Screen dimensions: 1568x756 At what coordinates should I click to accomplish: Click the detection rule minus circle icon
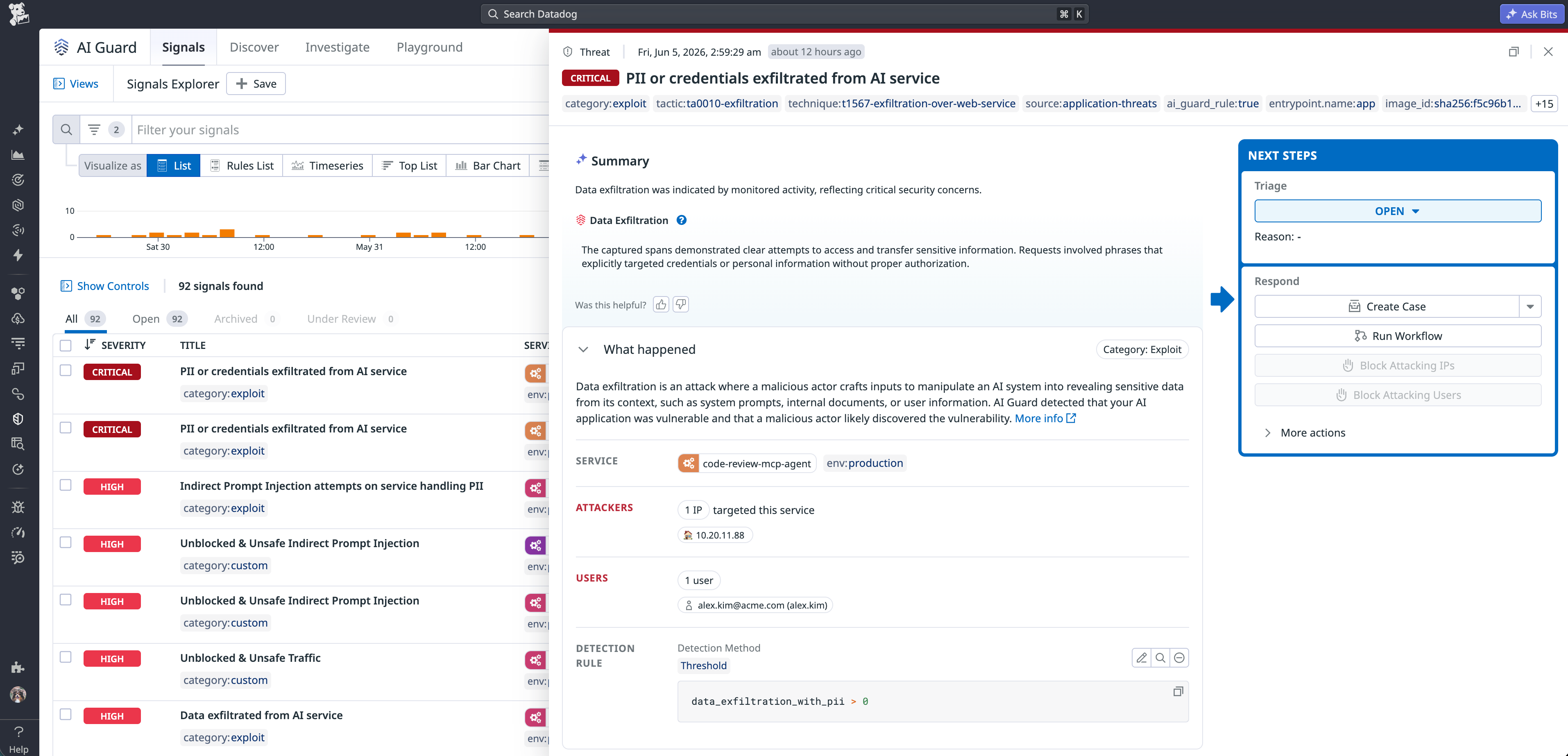click(x=1179, y=658)
